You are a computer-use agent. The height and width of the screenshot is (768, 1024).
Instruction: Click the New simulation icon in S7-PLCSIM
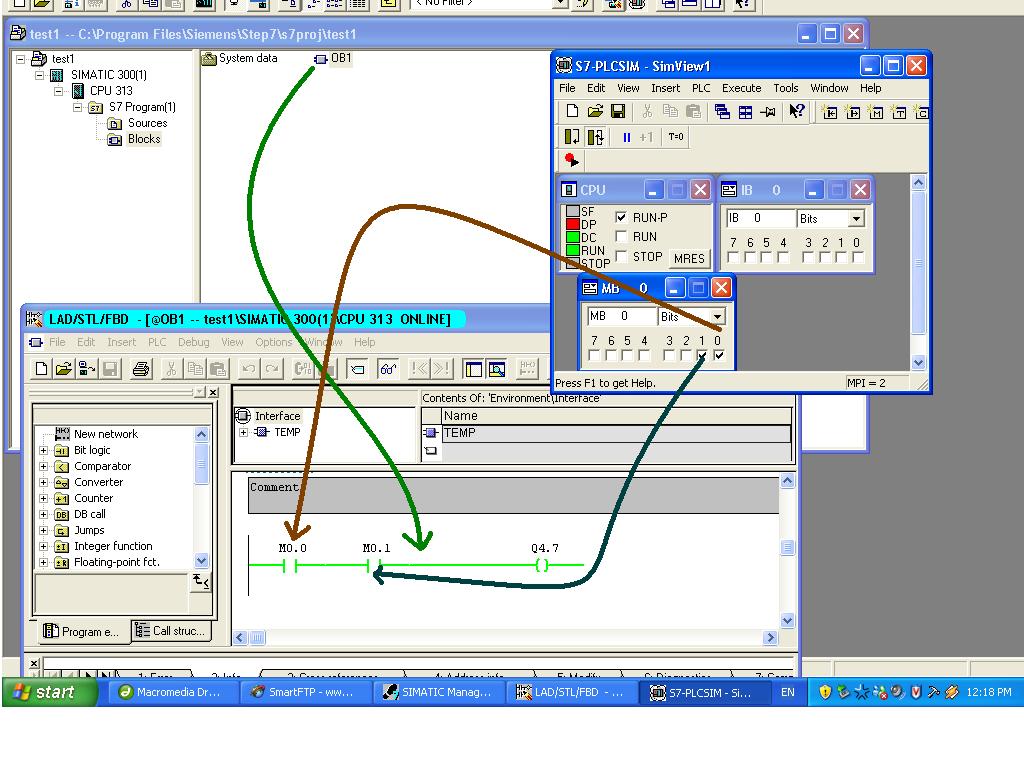pos(572,112)
